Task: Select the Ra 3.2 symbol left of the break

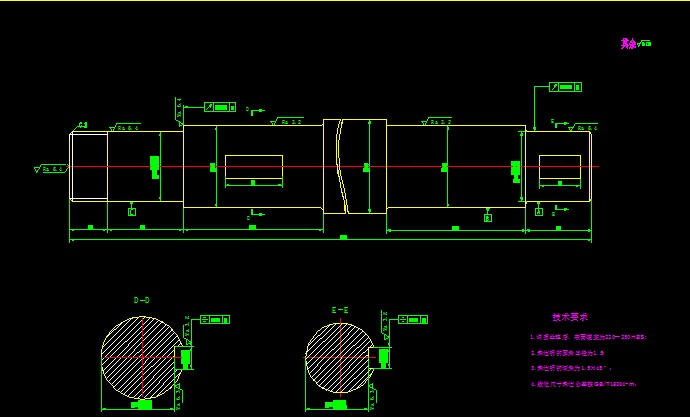Action: coord(287,121)
